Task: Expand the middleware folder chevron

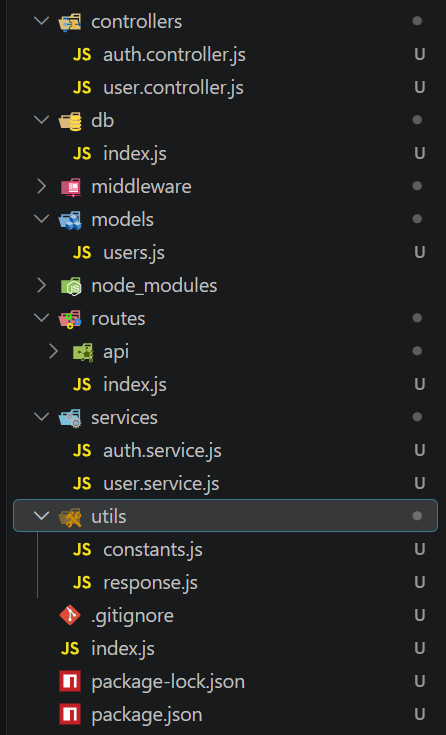Action: 42,187
